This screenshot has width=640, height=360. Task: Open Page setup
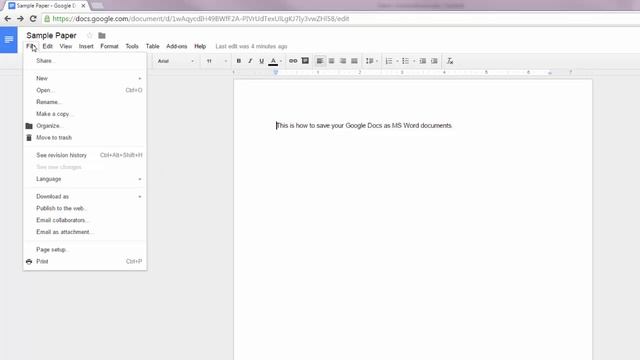(85, 249)
